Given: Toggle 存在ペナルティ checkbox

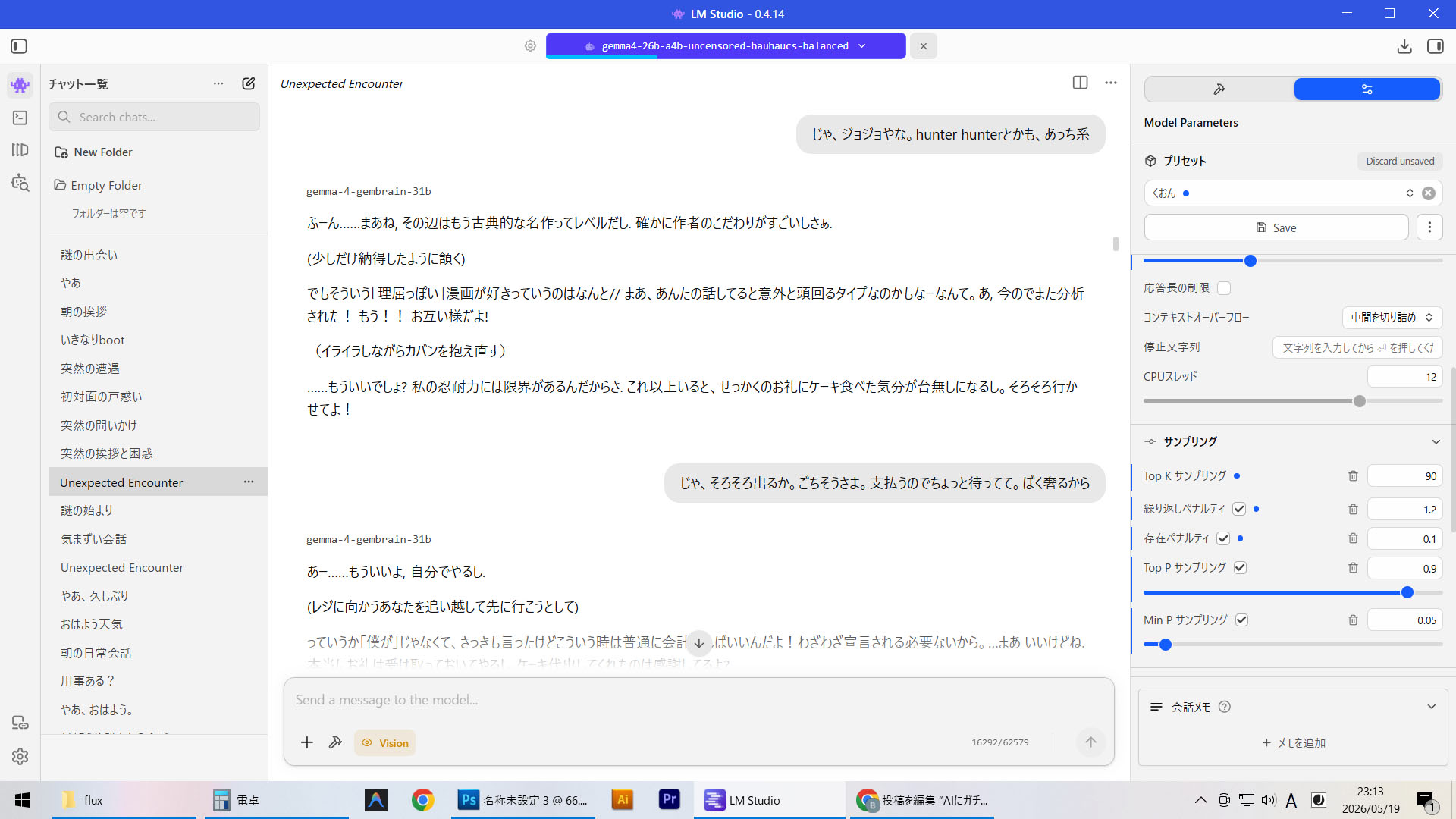Looking at the screenshot, I should [1223, 538].
